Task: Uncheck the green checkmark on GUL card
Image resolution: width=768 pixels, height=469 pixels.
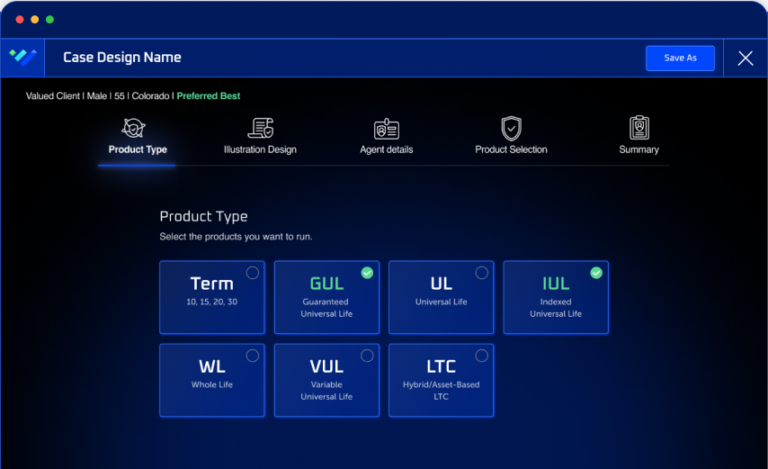Action: click(x=367, y=272)
